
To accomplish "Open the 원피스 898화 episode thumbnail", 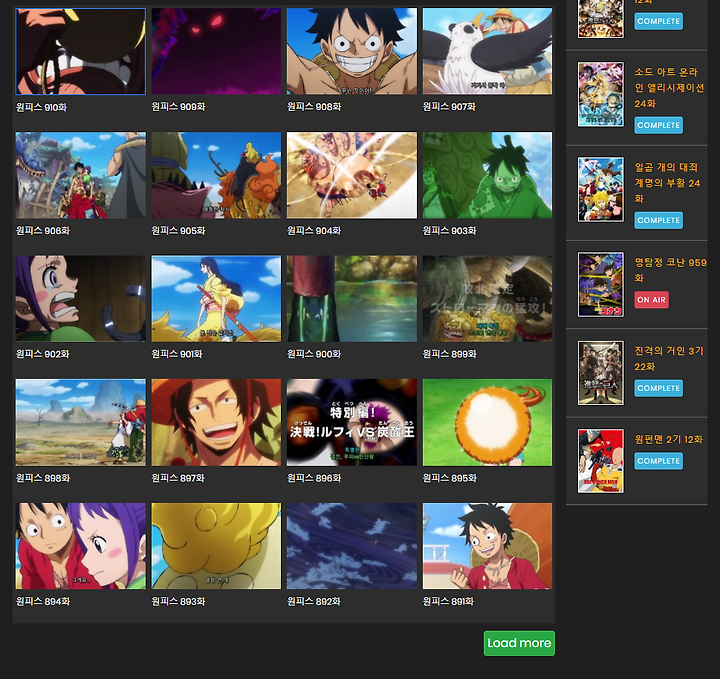I will pyautogui.click(x=80, y=422).
